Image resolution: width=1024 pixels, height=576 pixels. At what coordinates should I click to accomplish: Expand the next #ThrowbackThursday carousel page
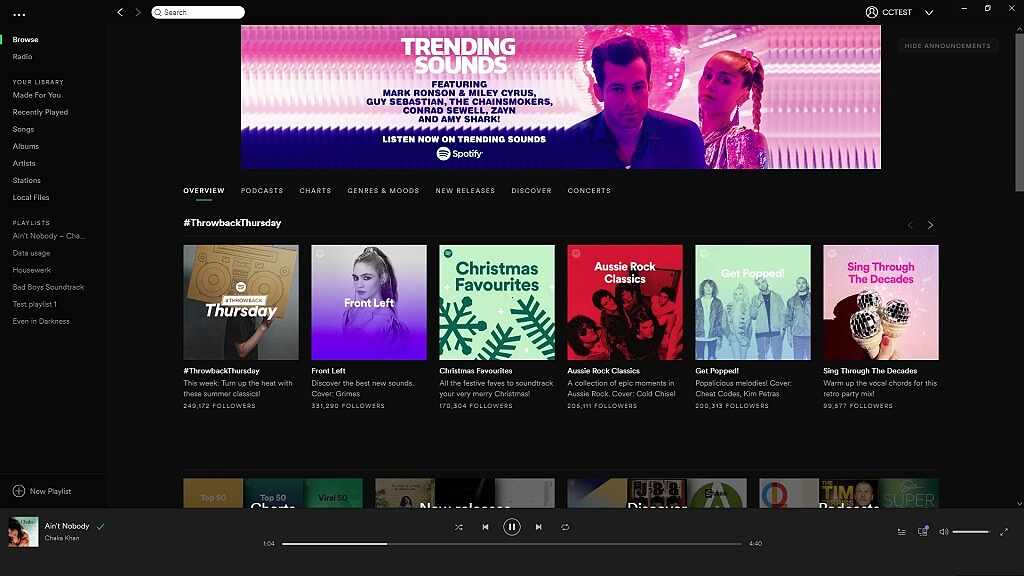tap(930, 225)
